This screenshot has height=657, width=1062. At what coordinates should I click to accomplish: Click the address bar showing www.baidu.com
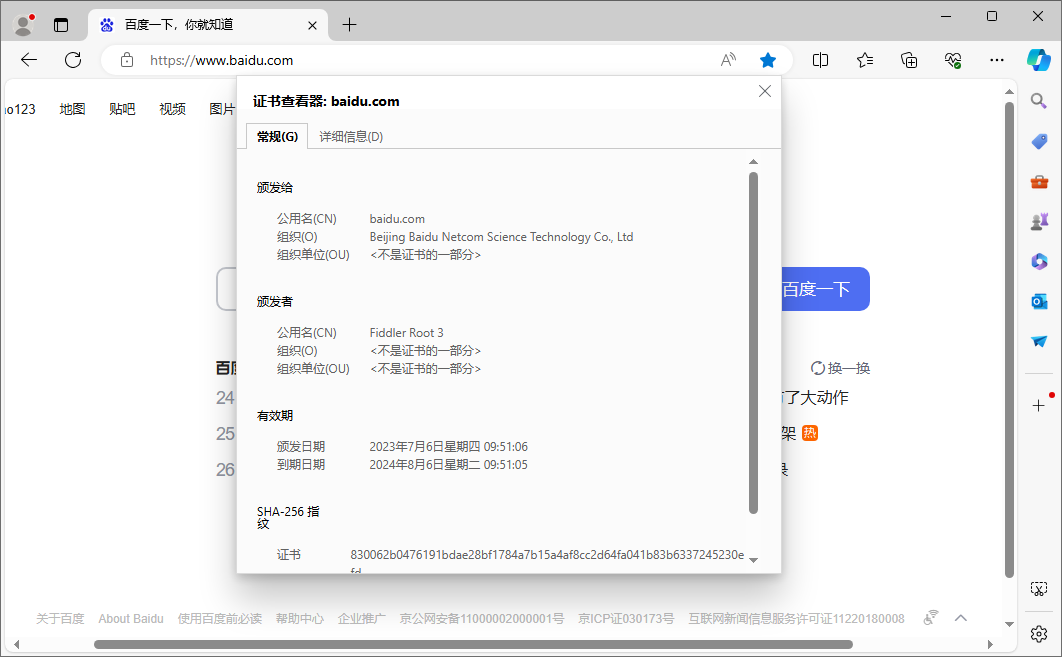coord(420,60)
